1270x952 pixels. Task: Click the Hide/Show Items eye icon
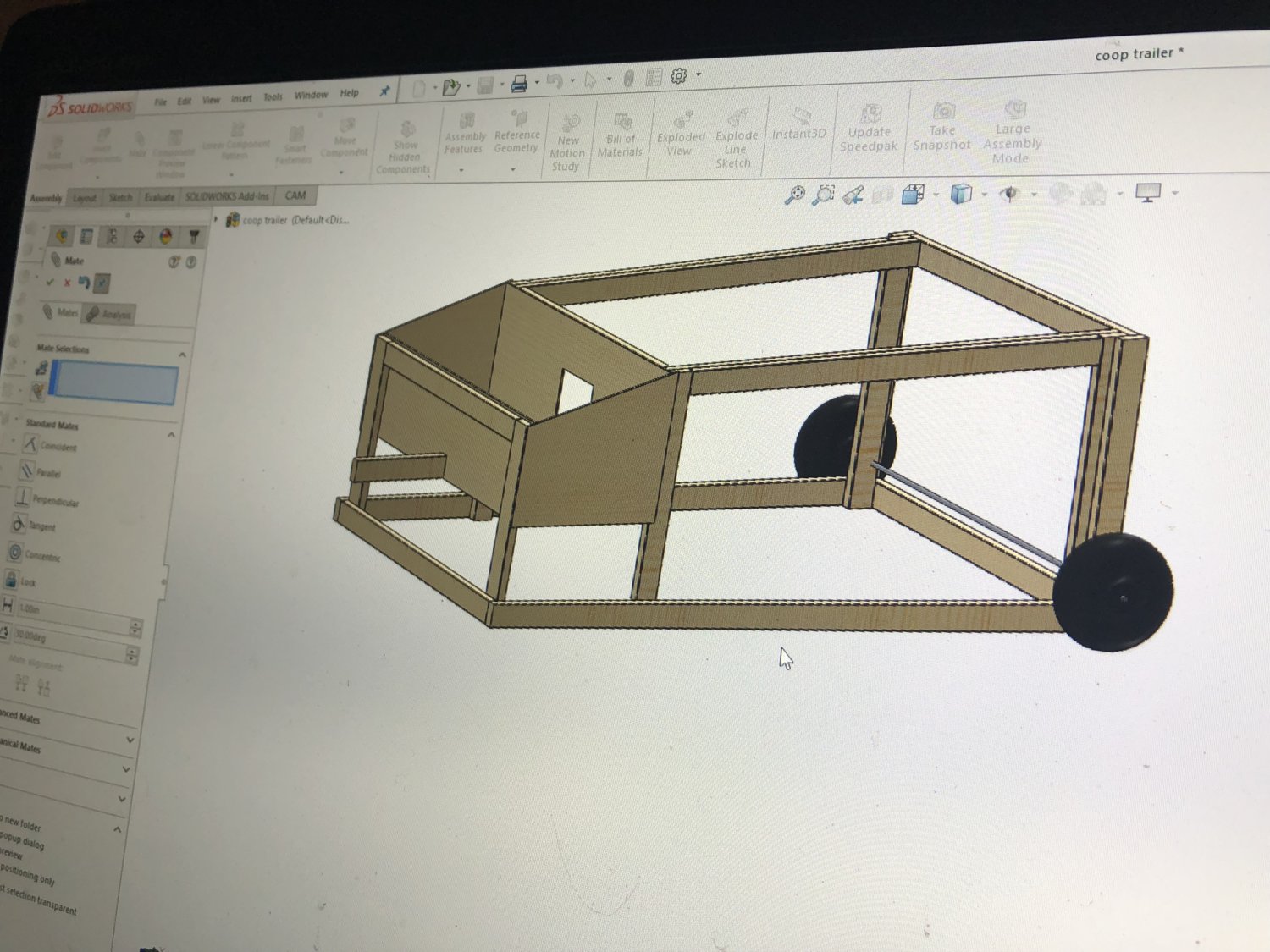point(1009,194)
